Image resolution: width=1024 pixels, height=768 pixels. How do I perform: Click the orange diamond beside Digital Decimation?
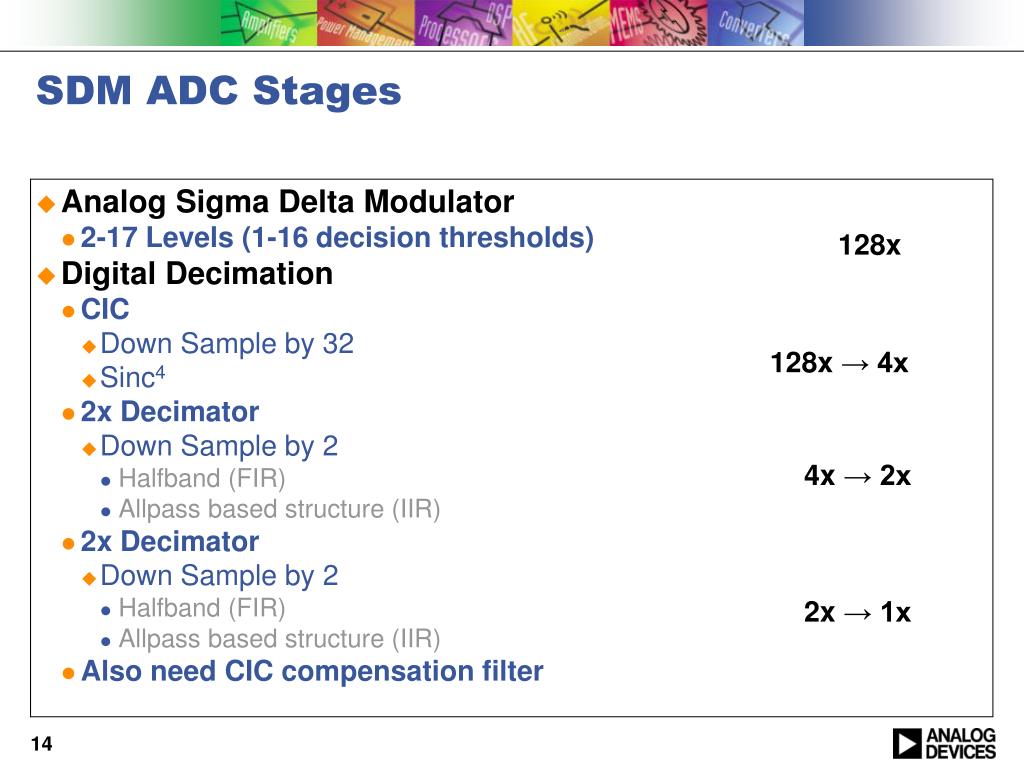(46, 276)
